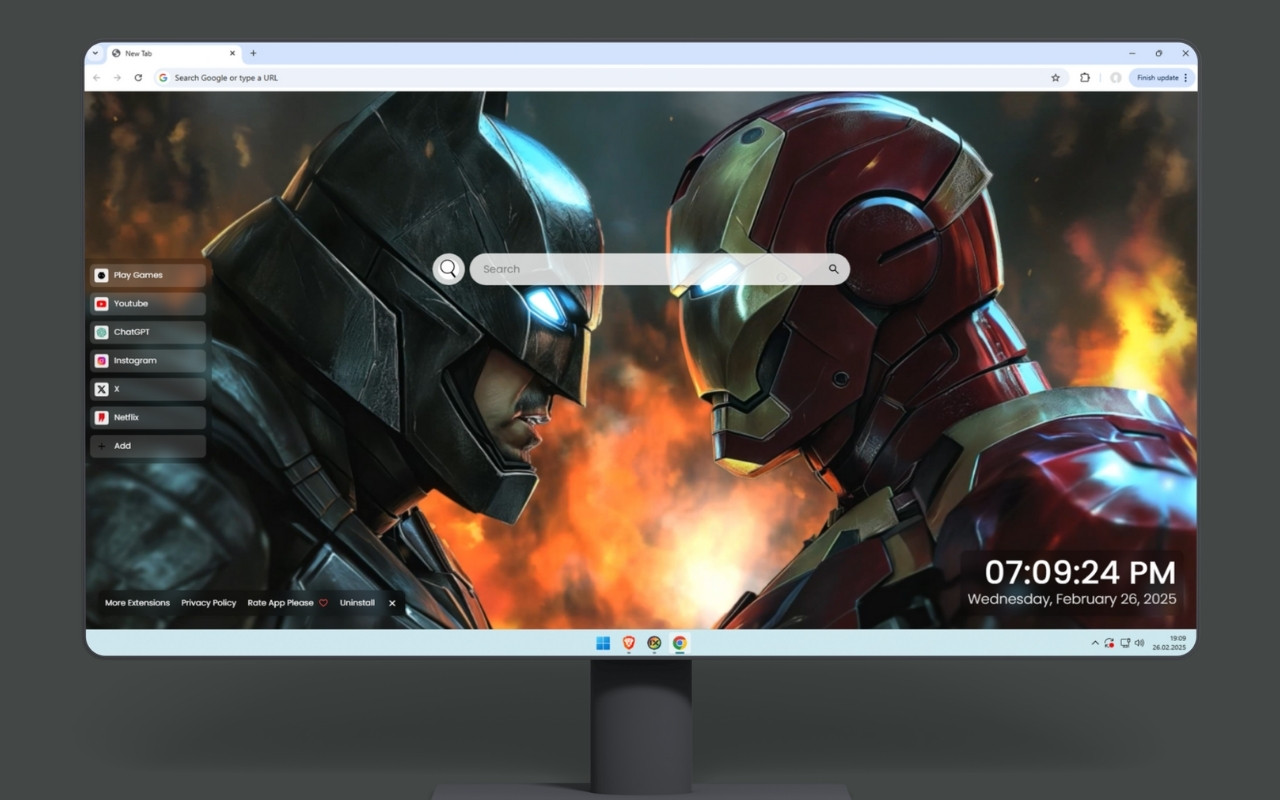The image size is (1280, 800).
Task: Open the profile avatar menu in Chrome
Action: [x=1115, y=77]
